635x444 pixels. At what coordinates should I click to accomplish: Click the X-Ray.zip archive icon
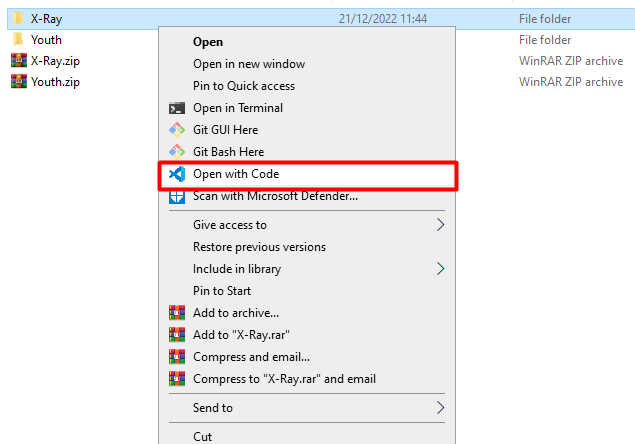click(x=18, y=60)
